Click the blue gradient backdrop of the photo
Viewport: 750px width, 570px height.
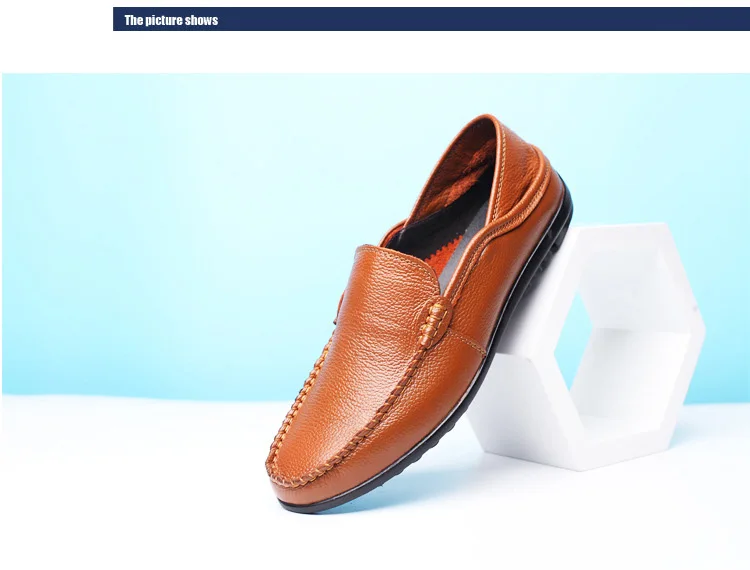pos(167,230)
